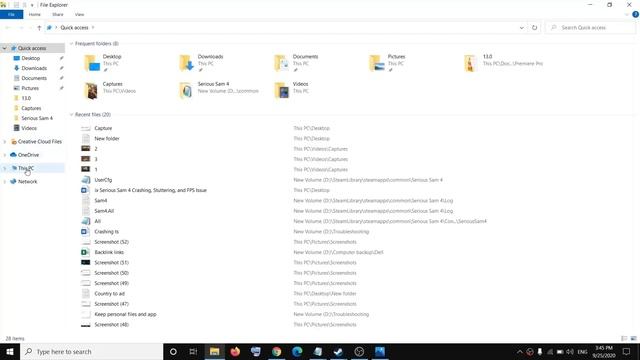
Task: Select the Country to ad file
Action: (x=109, y=294)
